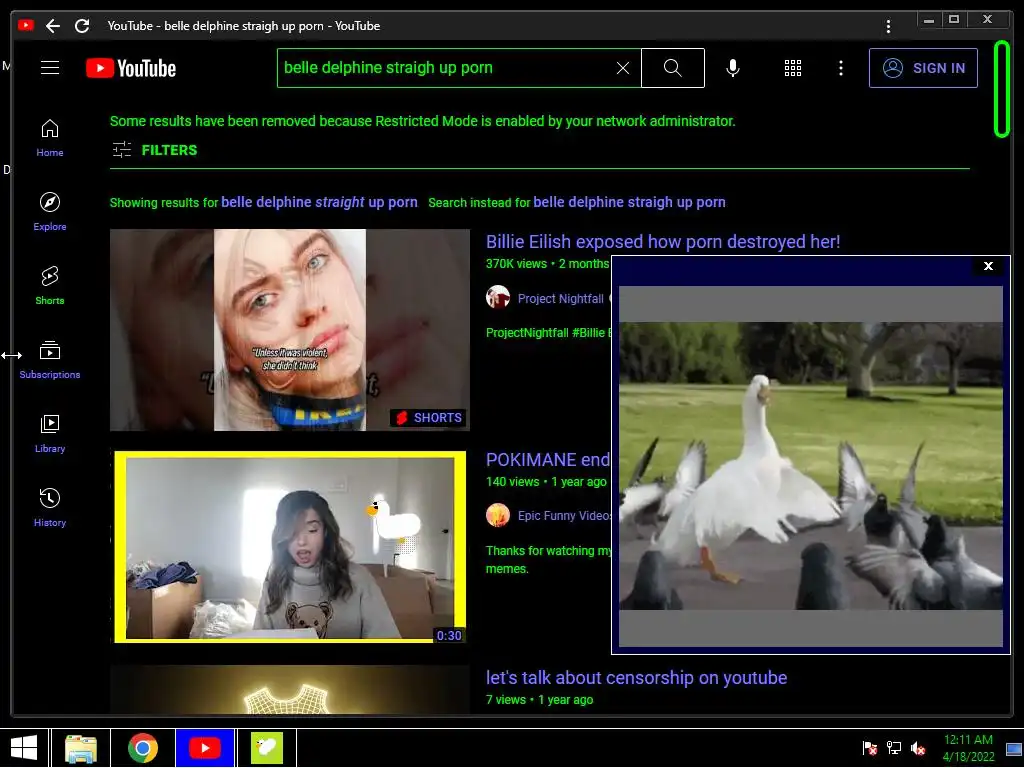Go back using the window's back arrow
The height and width of the screenshot is (768, 1024).
(53, 26)
